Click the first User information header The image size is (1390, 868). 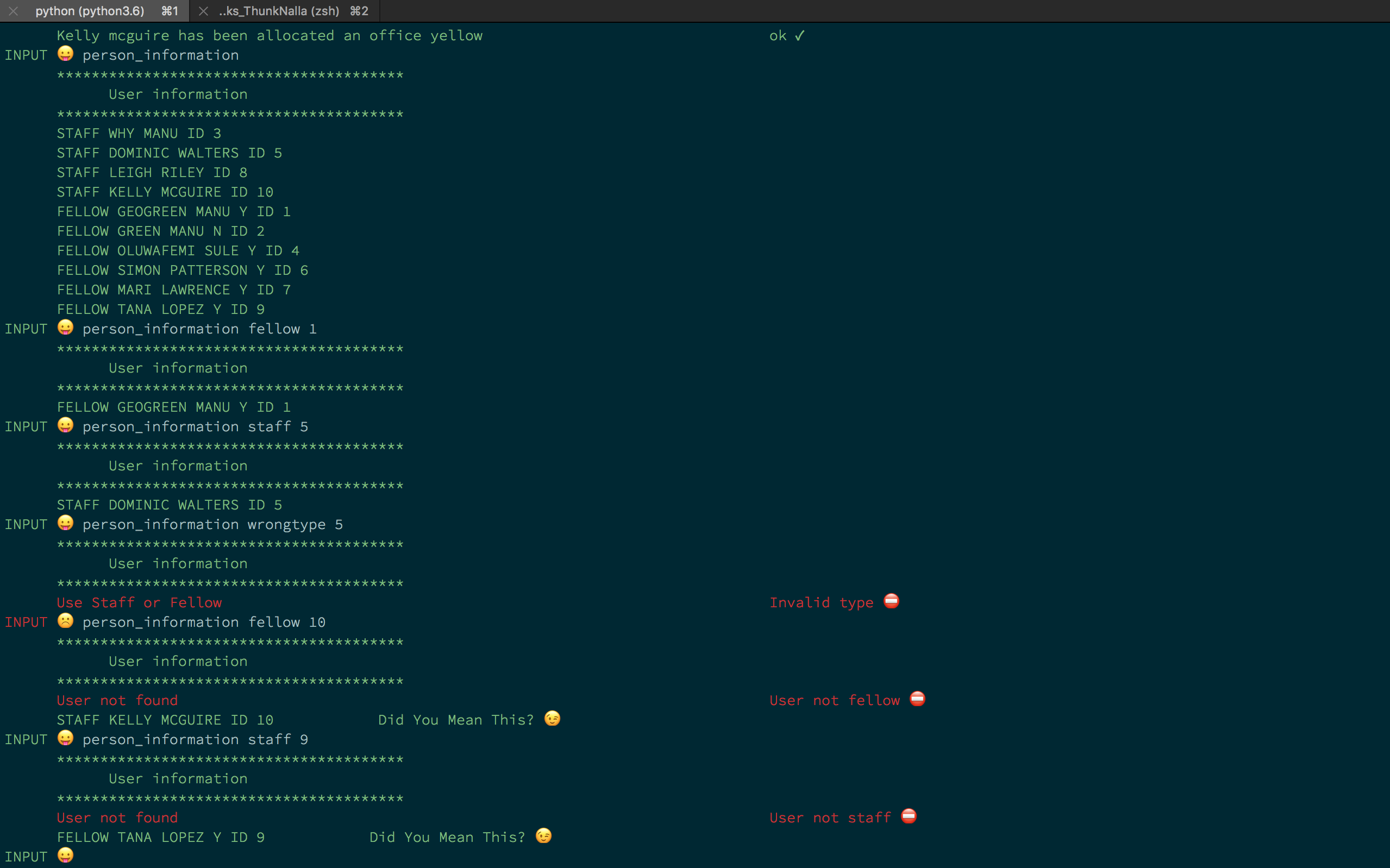(178, 94)
